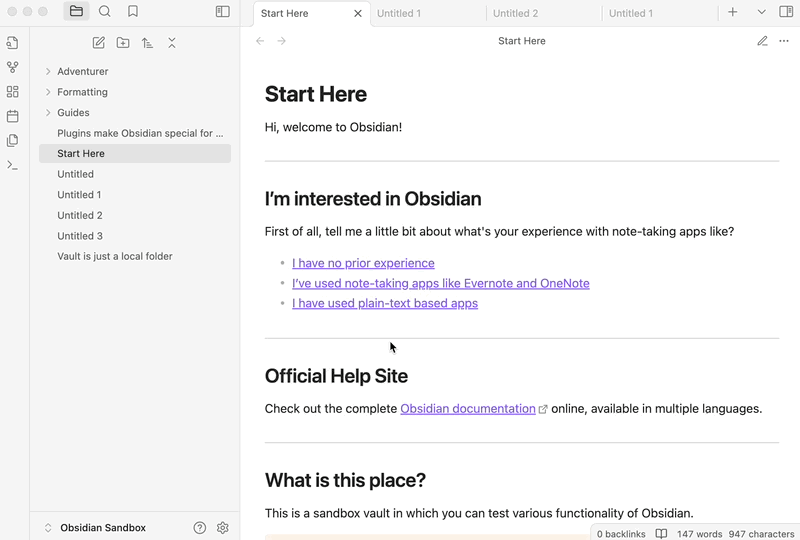
Task: Open the bookmarks pane
Action: pyautogui.click(x=133, y=11)
